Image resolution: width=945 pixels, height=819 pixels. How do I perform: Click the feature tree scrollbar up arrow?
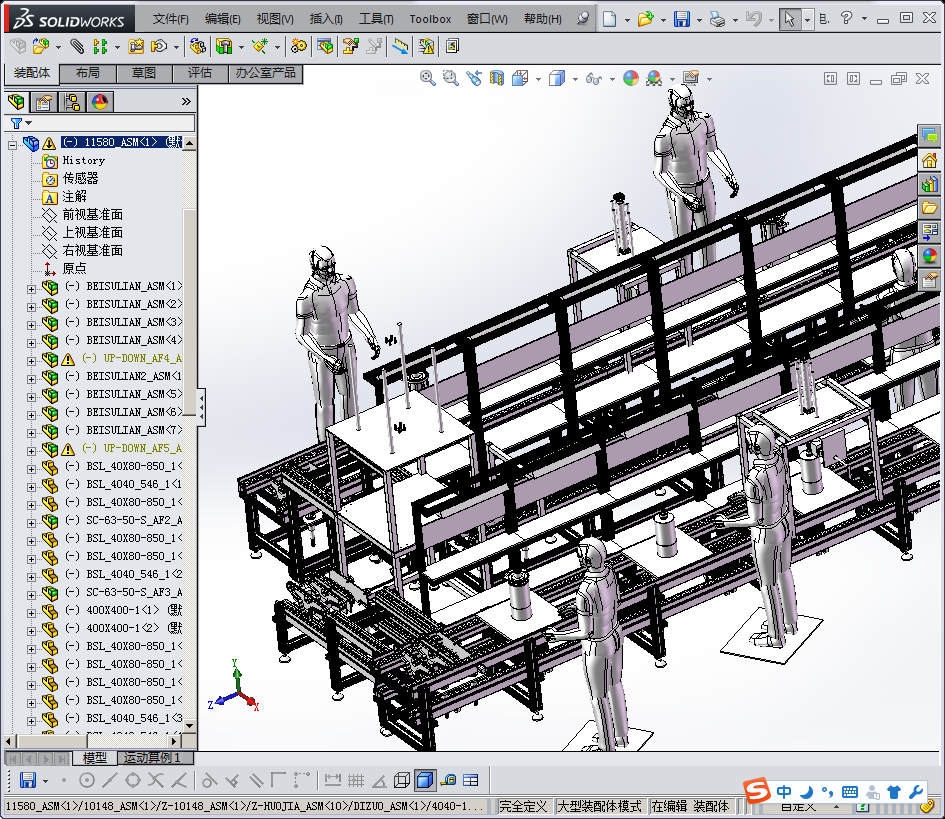pyautogui.click(x=189, y=143)
